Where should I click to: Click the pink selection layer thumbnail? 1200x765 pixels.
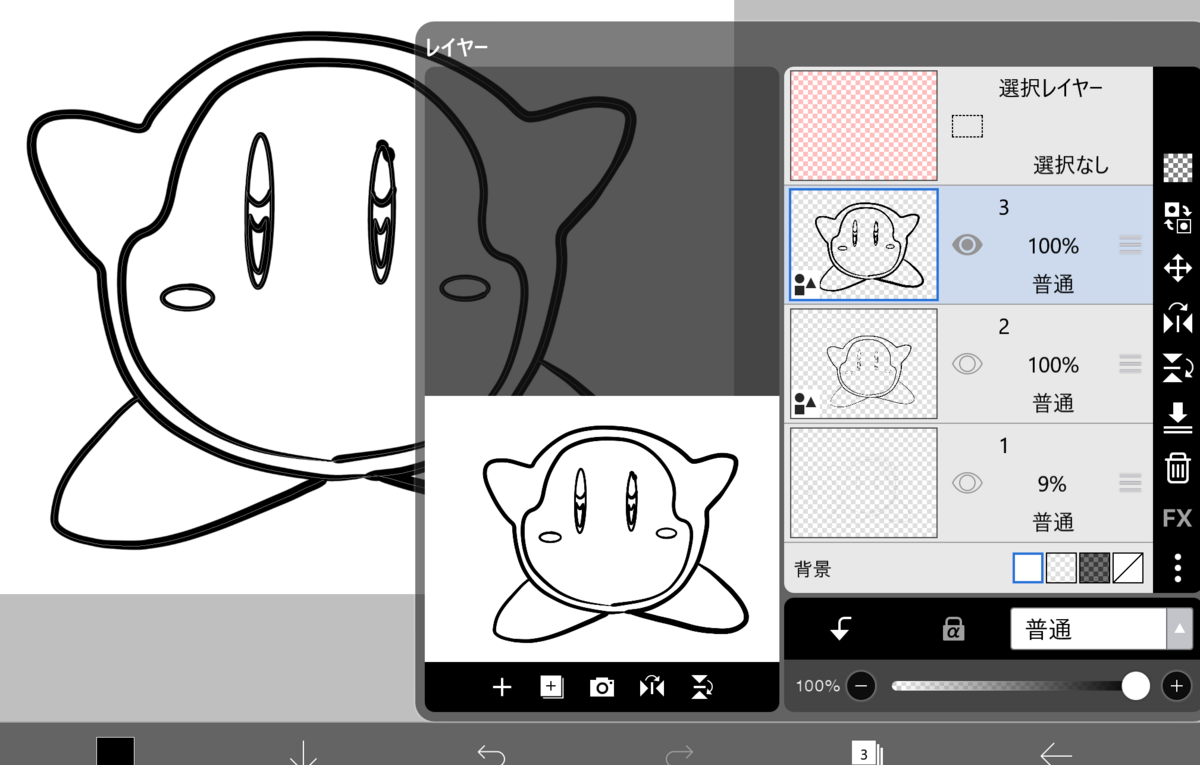pos(864,125)
